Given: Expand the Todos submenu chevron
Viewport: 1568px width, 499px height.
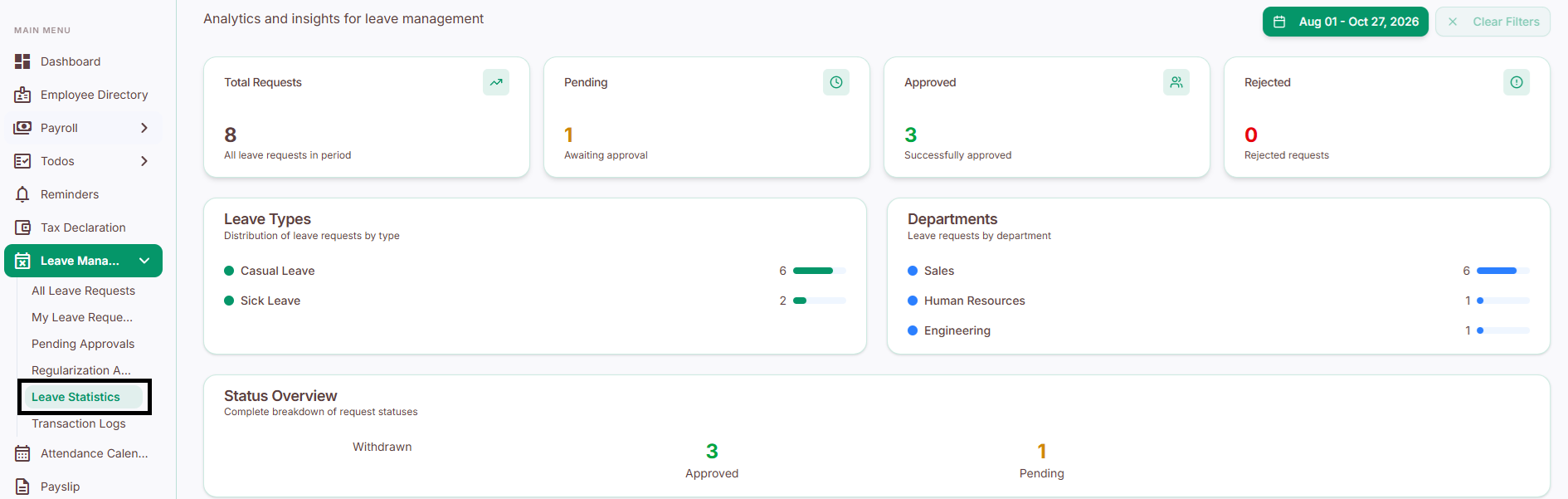Looking at the screenshot, I should [x=144, y=161].
